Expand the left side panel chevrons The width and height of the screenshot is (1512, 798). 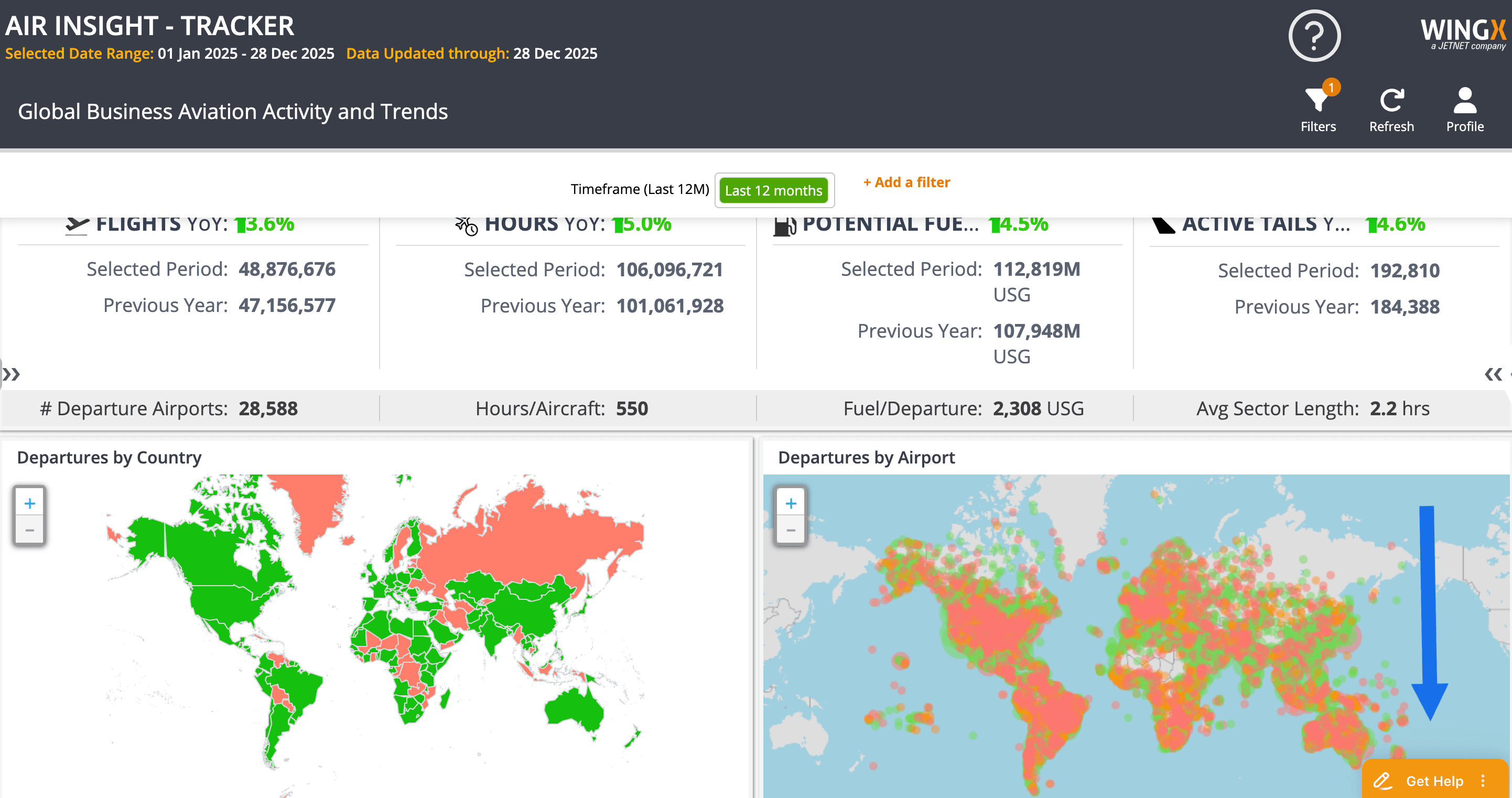(x=11, y=373)
